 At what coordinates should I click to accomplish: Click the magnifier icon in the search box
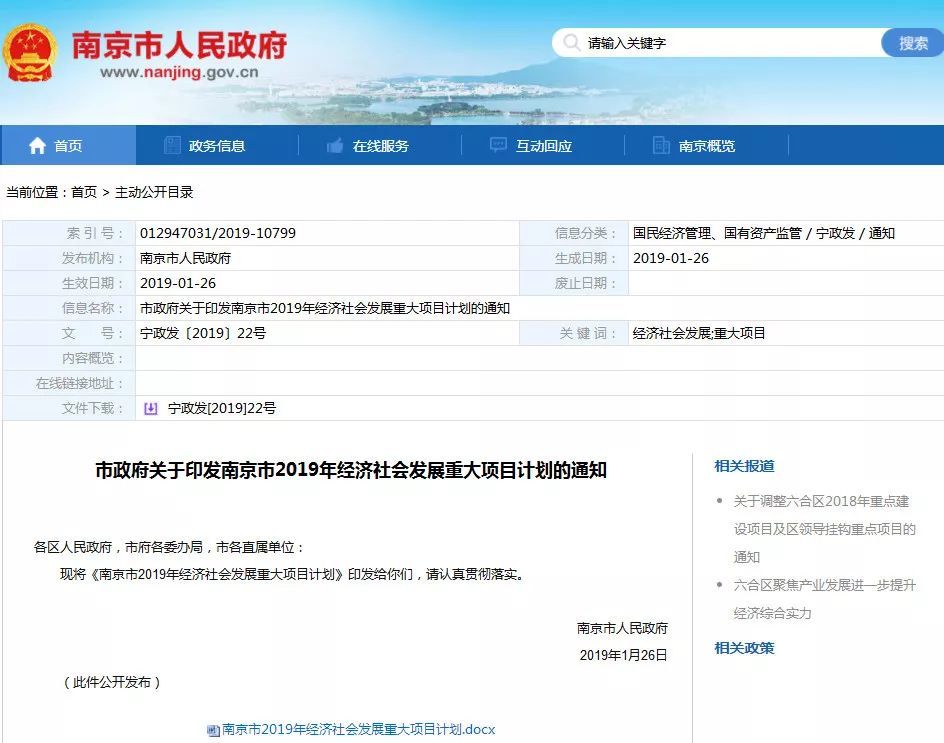571,43
